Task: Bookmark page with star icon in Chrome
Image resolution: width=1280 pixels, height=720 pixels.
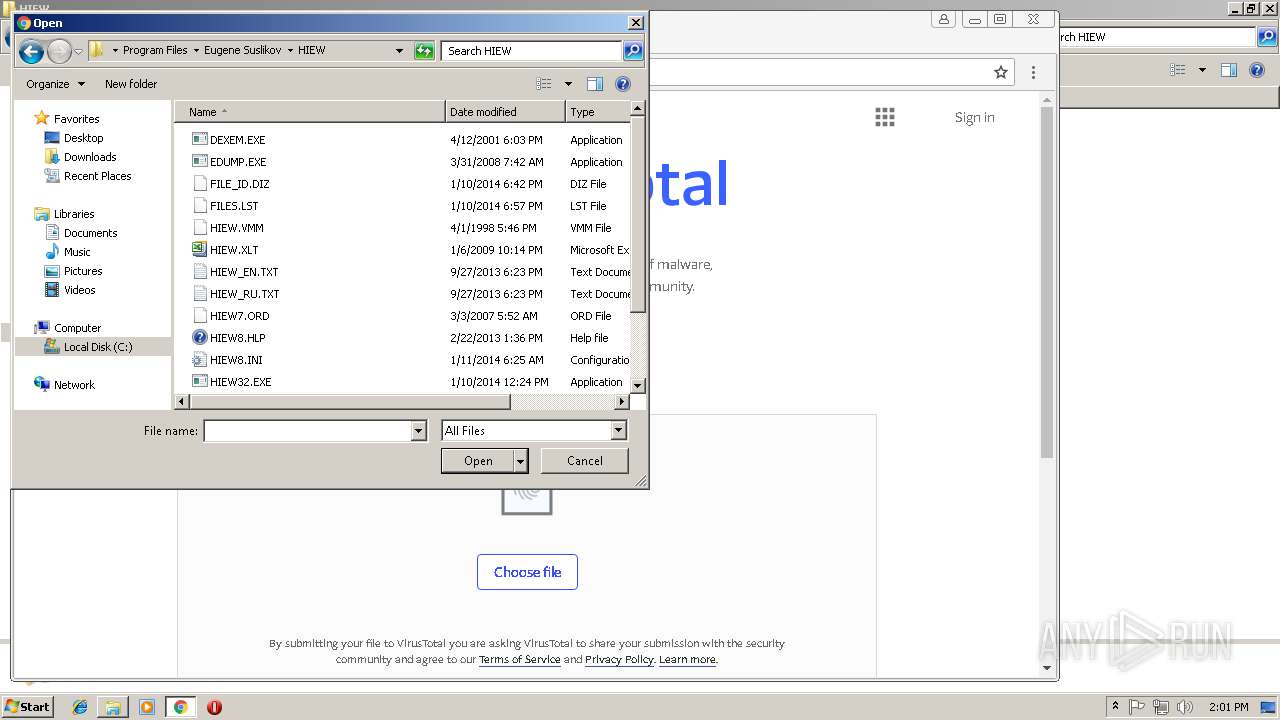Action: click(1001, 72)
